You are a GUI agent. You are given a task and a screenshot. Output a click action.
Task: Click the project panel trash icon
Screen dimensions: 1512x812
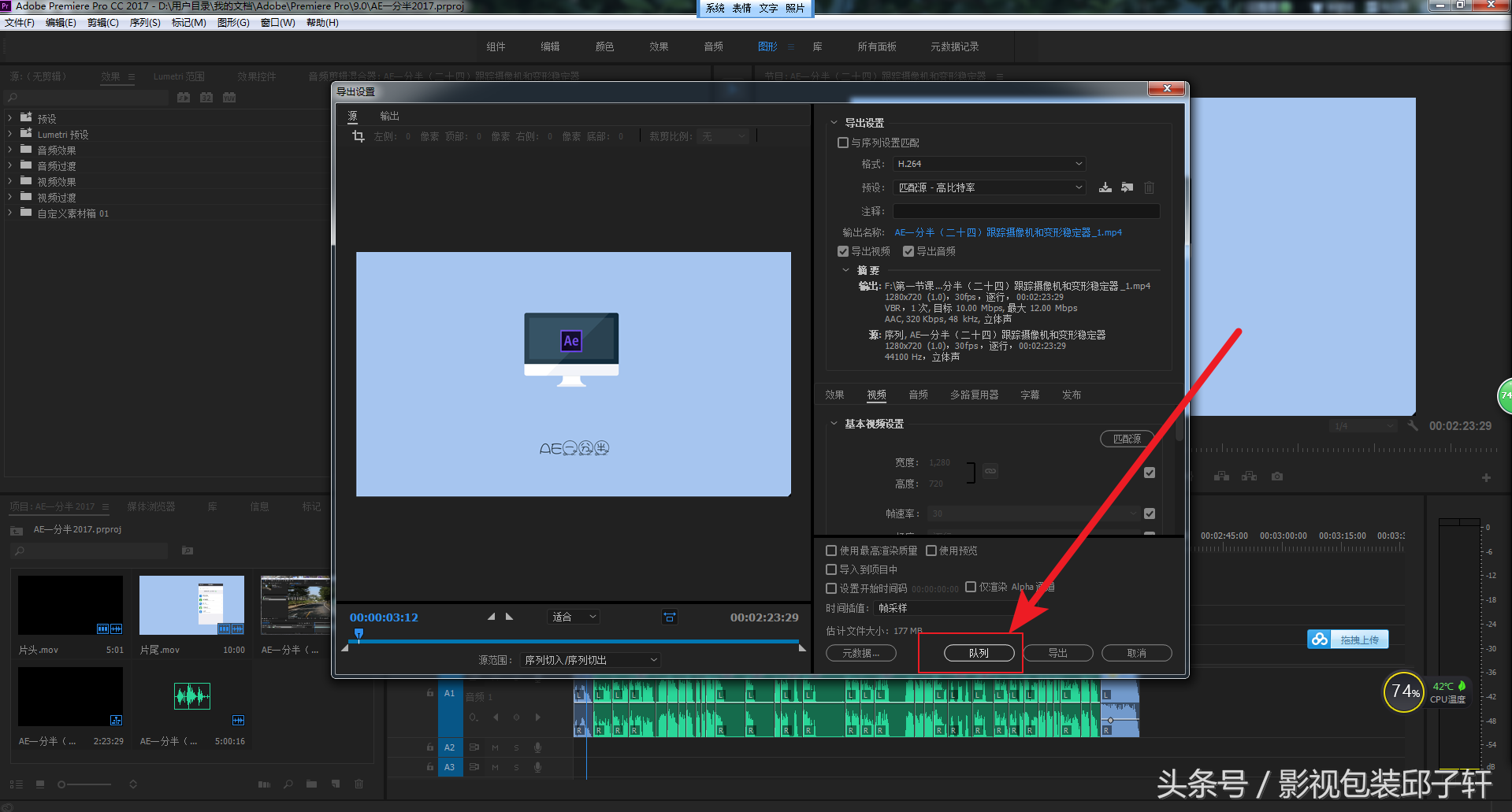click(359, 784)
